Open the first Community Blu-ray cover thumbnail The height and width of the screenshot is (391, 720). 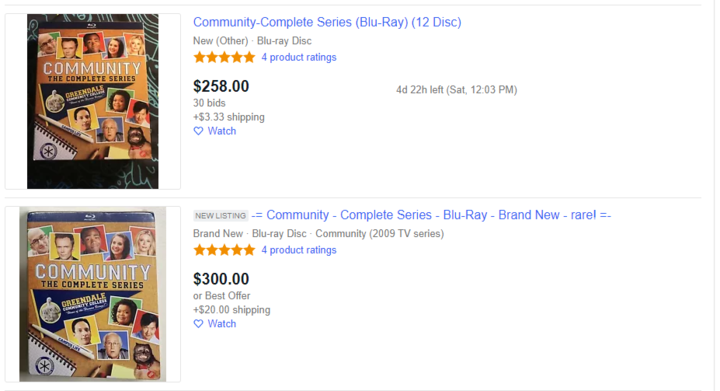point(93,101)
